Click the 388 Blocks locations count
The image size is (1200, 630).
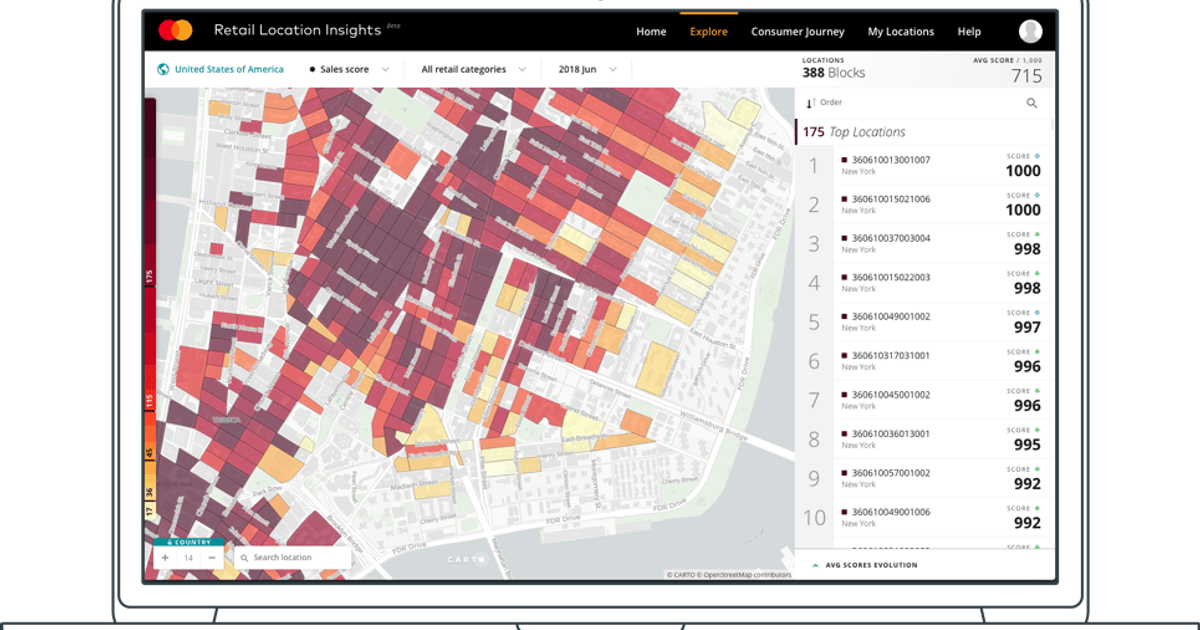(834, 73)
